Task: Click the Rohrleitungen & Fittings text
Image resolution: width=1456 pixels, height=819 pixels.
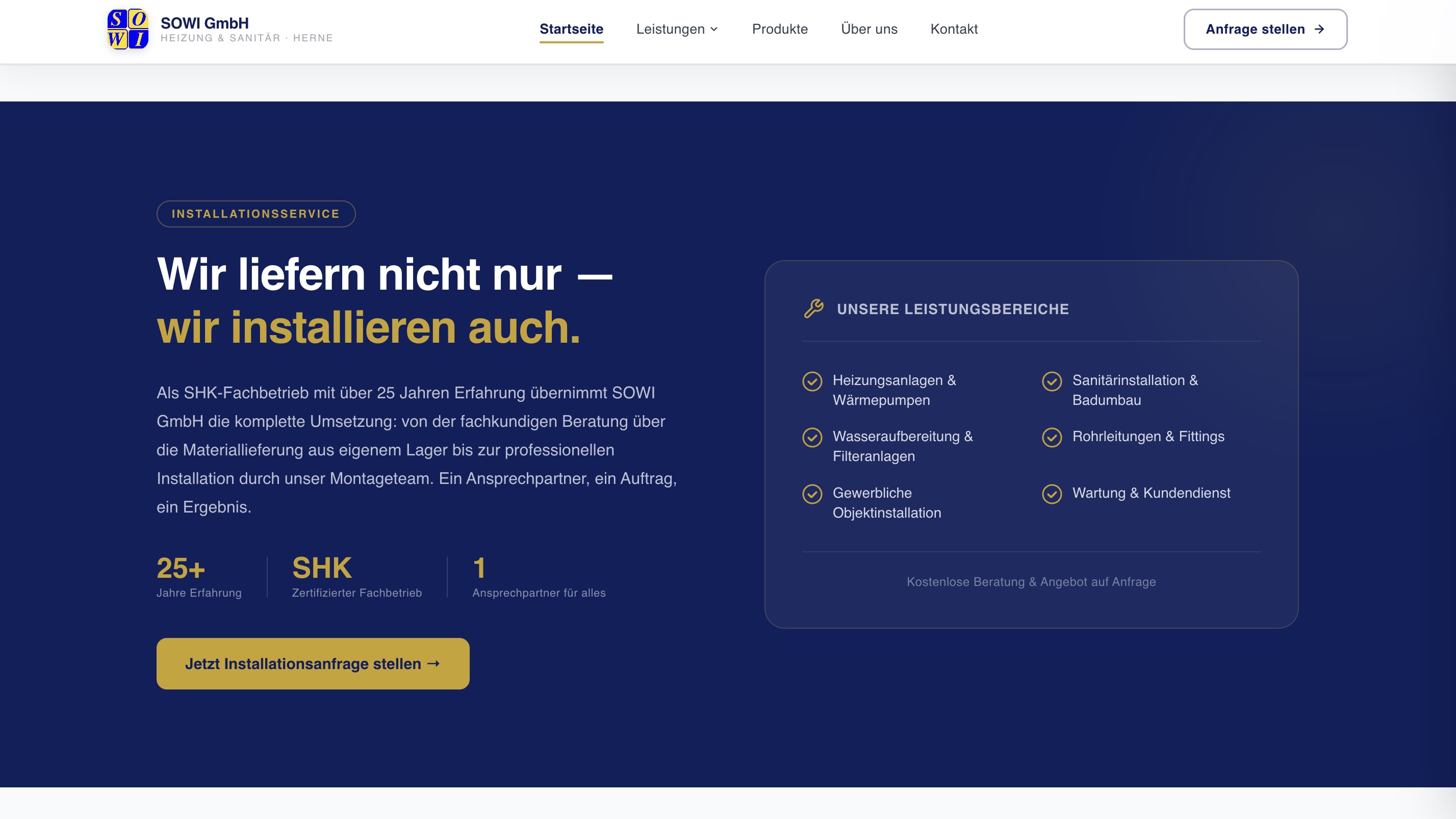Action: (x=1148, y=437)
